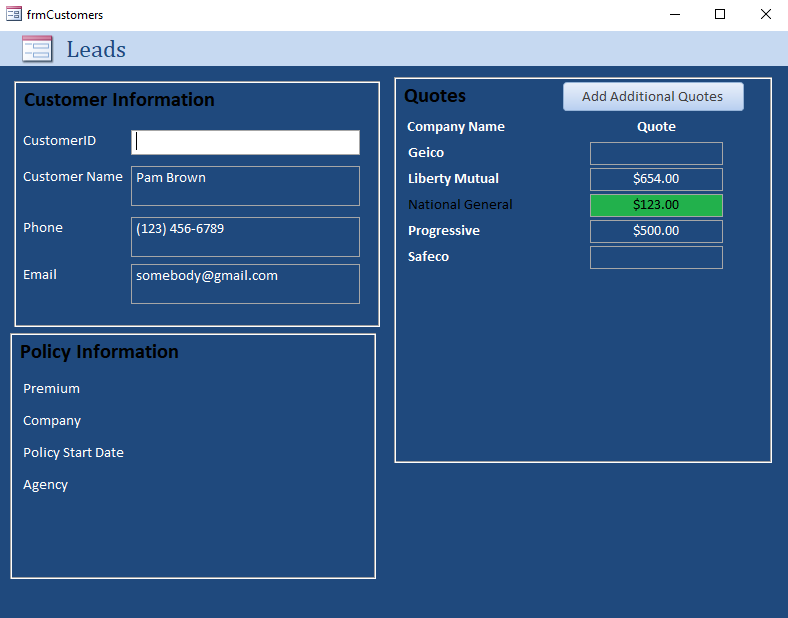Click the National General company name
Viewport: 788px width, 618px height.
(x=460, y=204)
